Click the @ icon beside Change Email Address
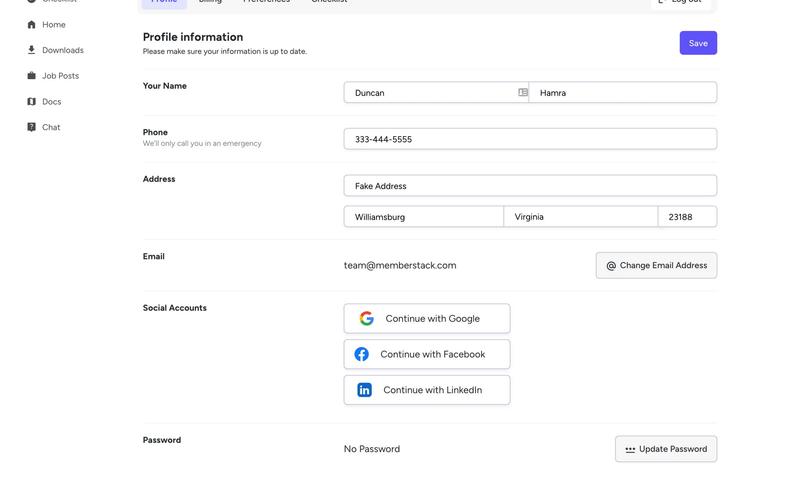This screenshot has height=500, width=800. [611, 266]
